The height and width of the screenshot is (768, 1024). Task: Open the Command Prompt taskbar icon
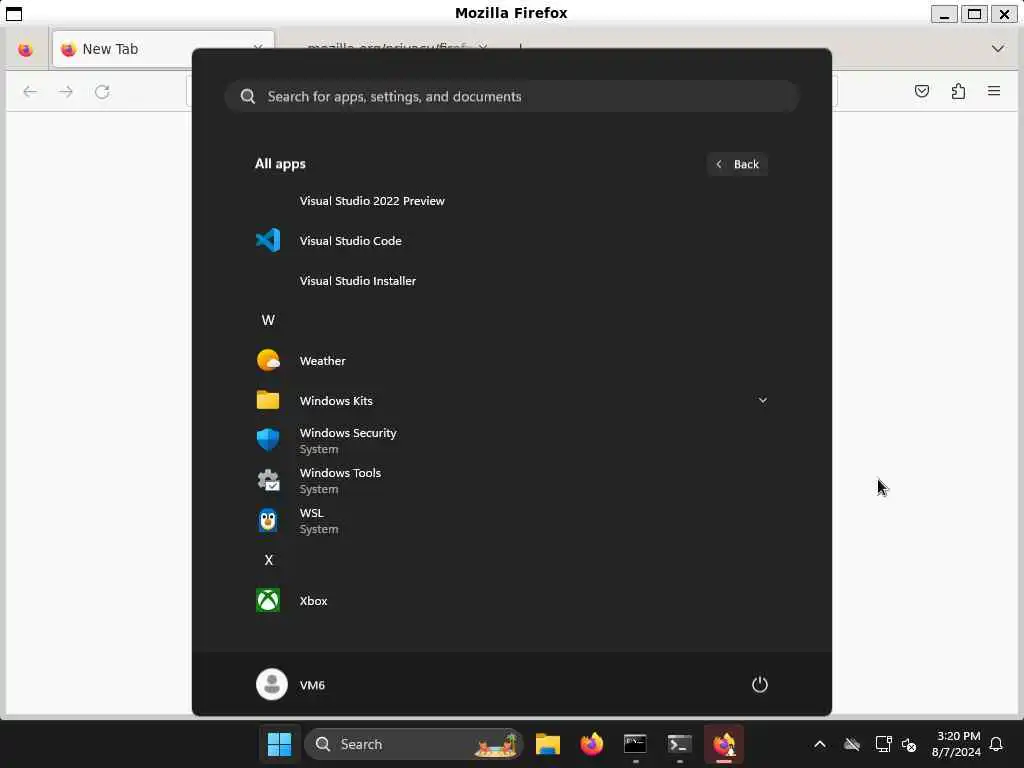pos(635,744)
